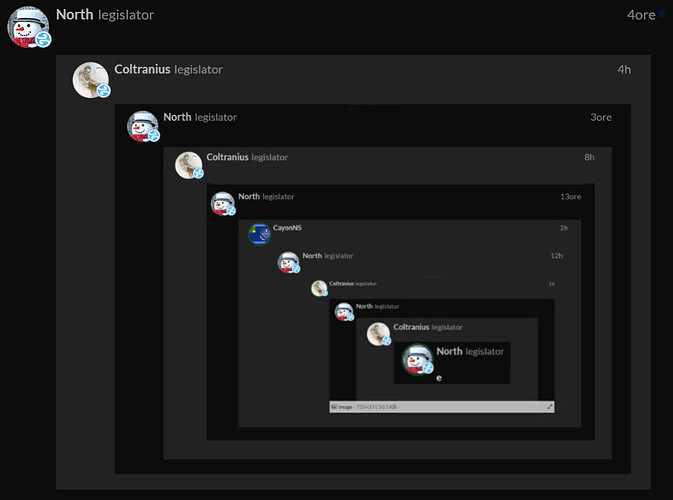
Task: Click the 4ore timestamp on the top post
Action: point(640,15)
